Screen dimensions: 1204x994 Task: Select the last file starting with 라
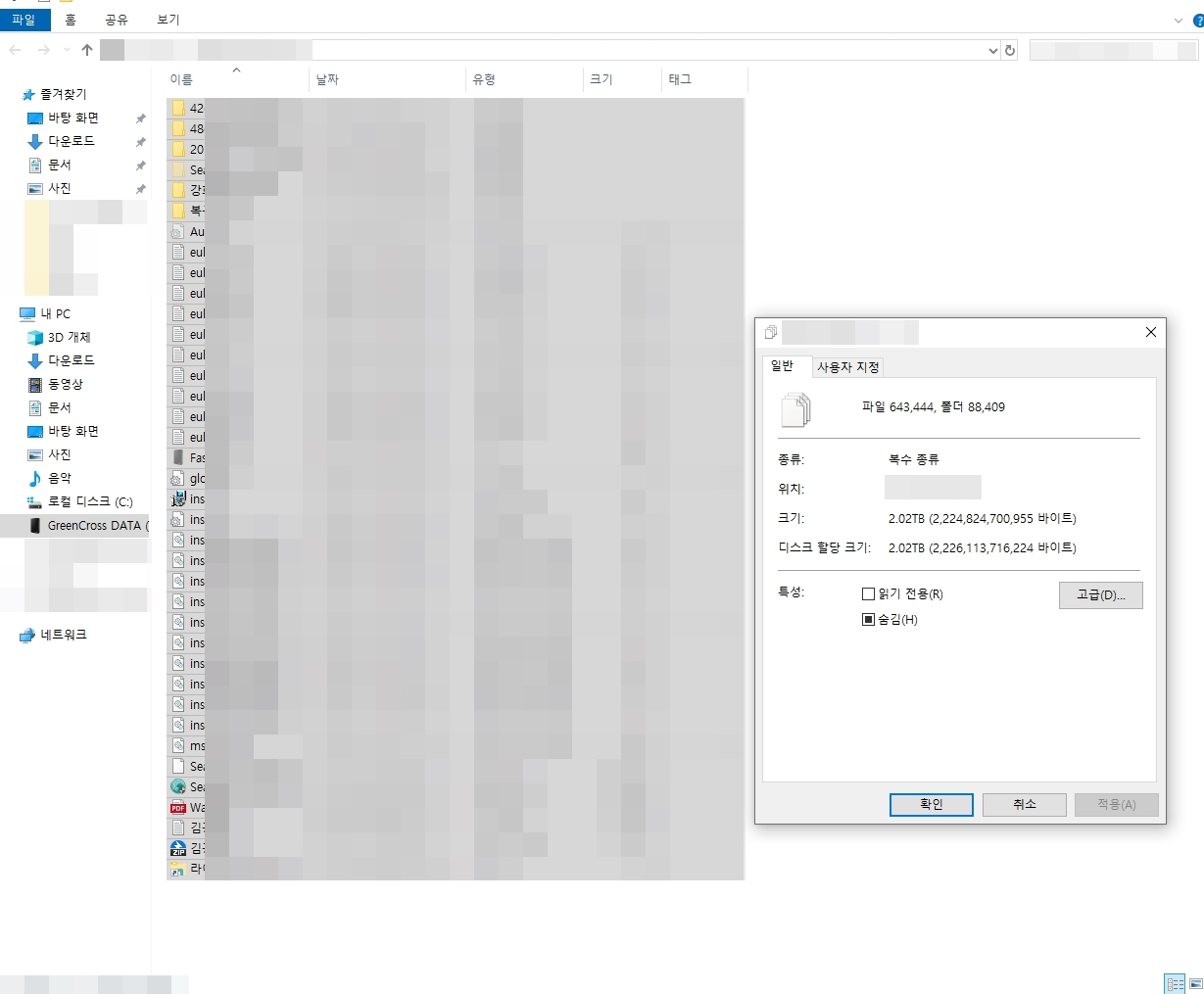[456, 870]
